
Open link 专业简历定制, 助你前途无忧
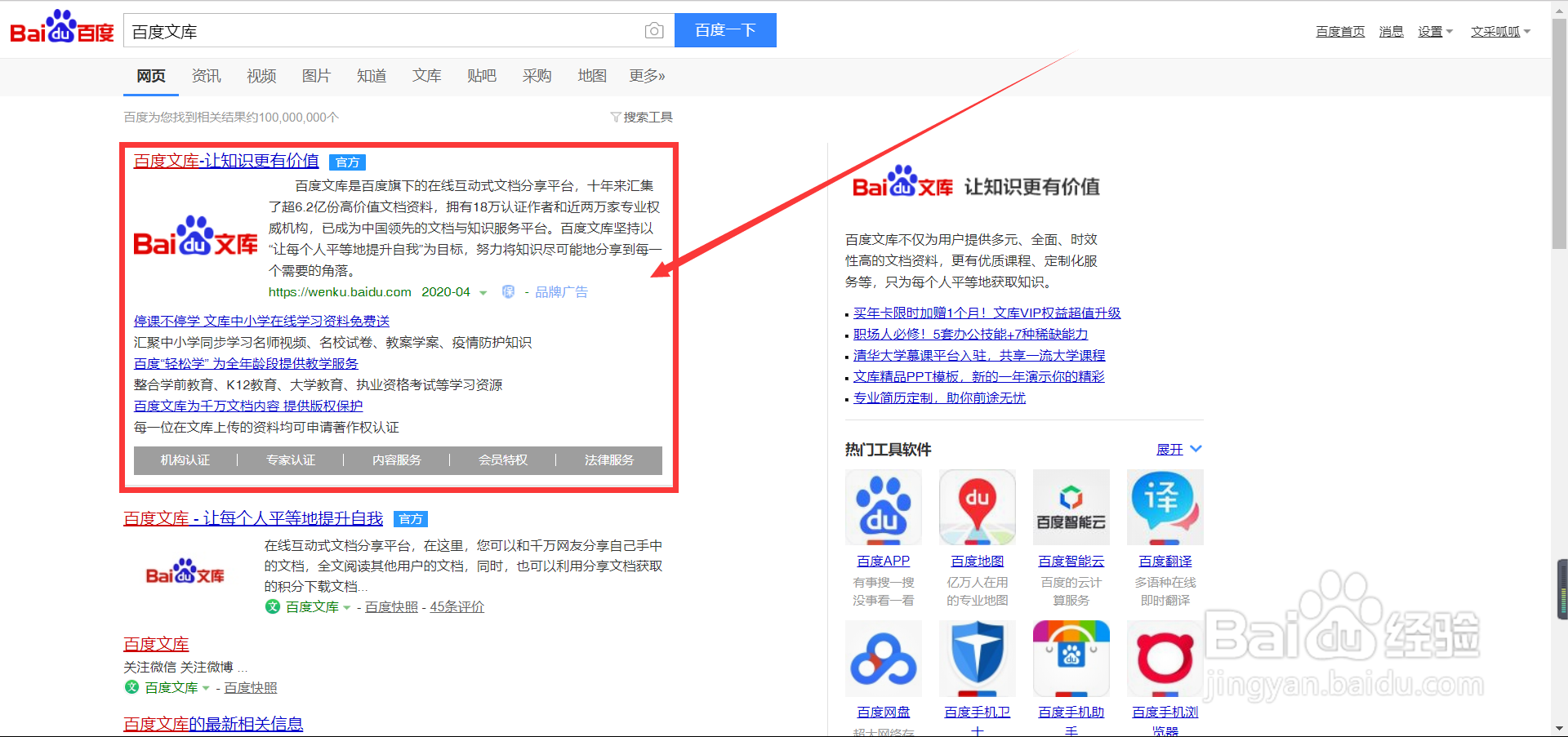pos(940,398)
